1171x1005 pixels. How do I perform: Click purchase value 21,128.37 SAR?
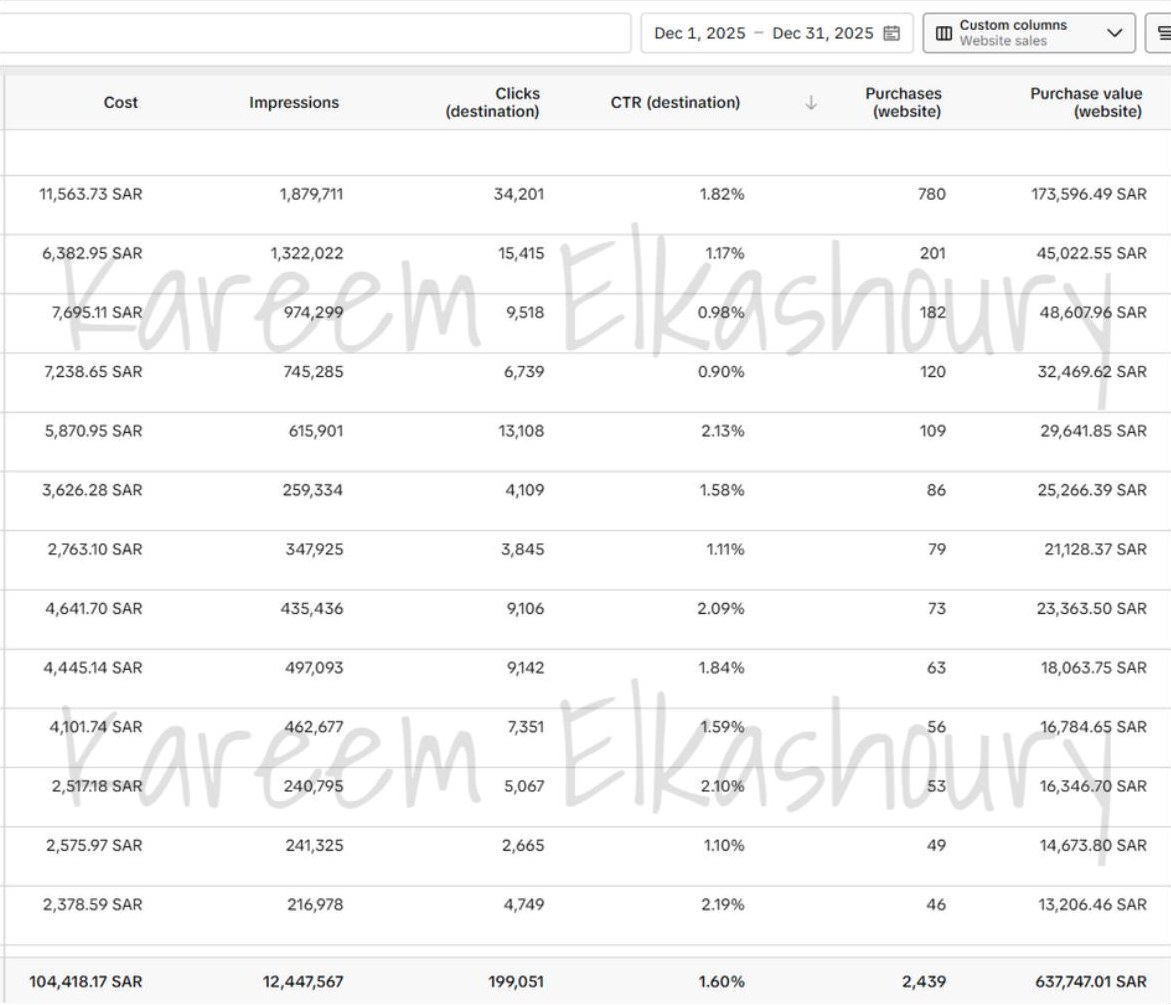click(1096, 550)
